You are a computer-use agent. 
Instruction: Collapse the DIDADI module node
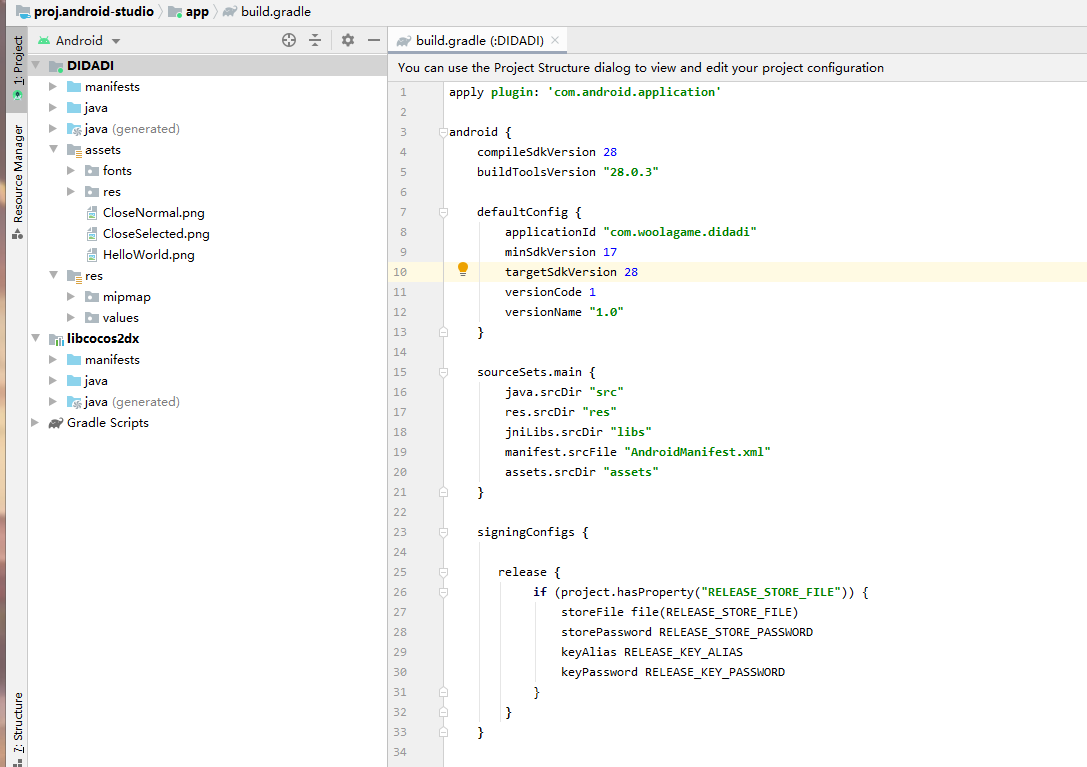click(35, 65)
